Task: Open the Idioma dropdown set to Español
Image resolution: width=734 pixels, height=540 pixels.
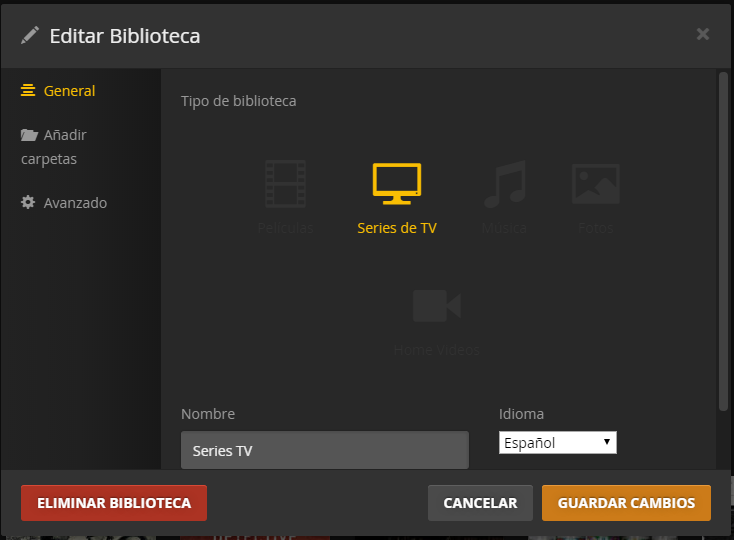Action: click(558, 443)
